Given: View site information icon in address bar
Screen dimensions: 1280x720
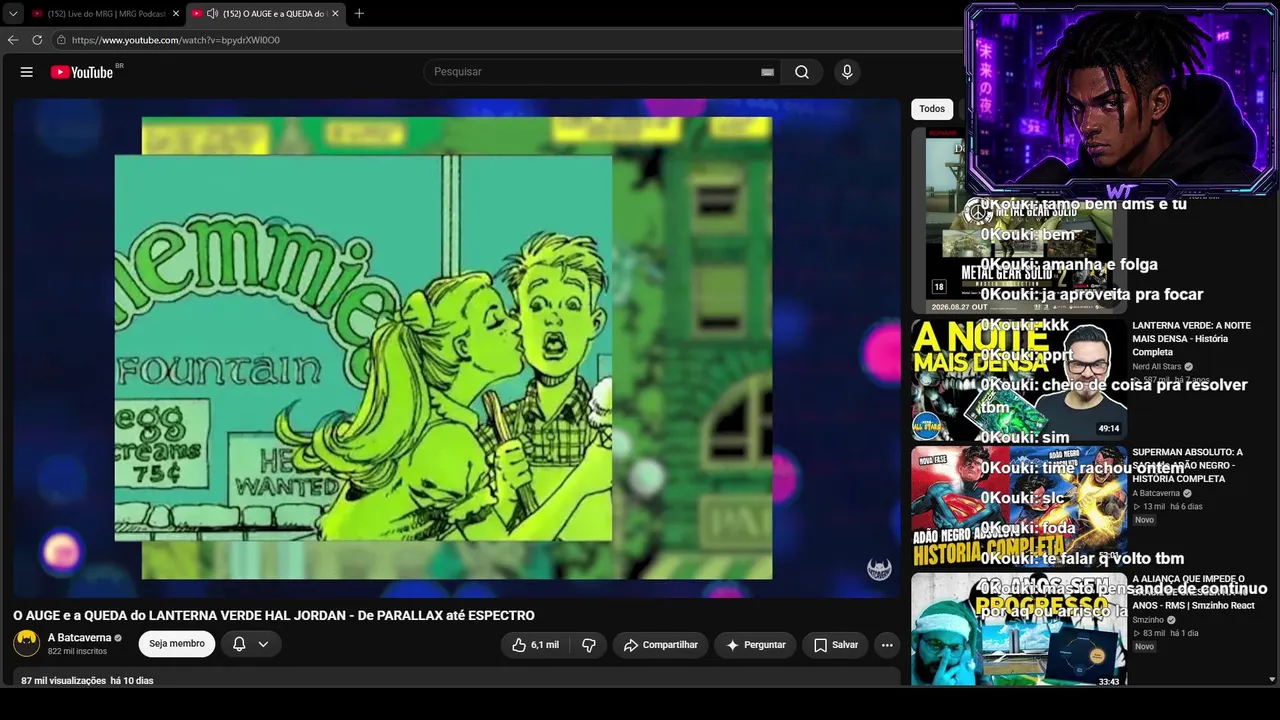Looking at the screenshot, I should pyautogui.click(x=61, y=40).
